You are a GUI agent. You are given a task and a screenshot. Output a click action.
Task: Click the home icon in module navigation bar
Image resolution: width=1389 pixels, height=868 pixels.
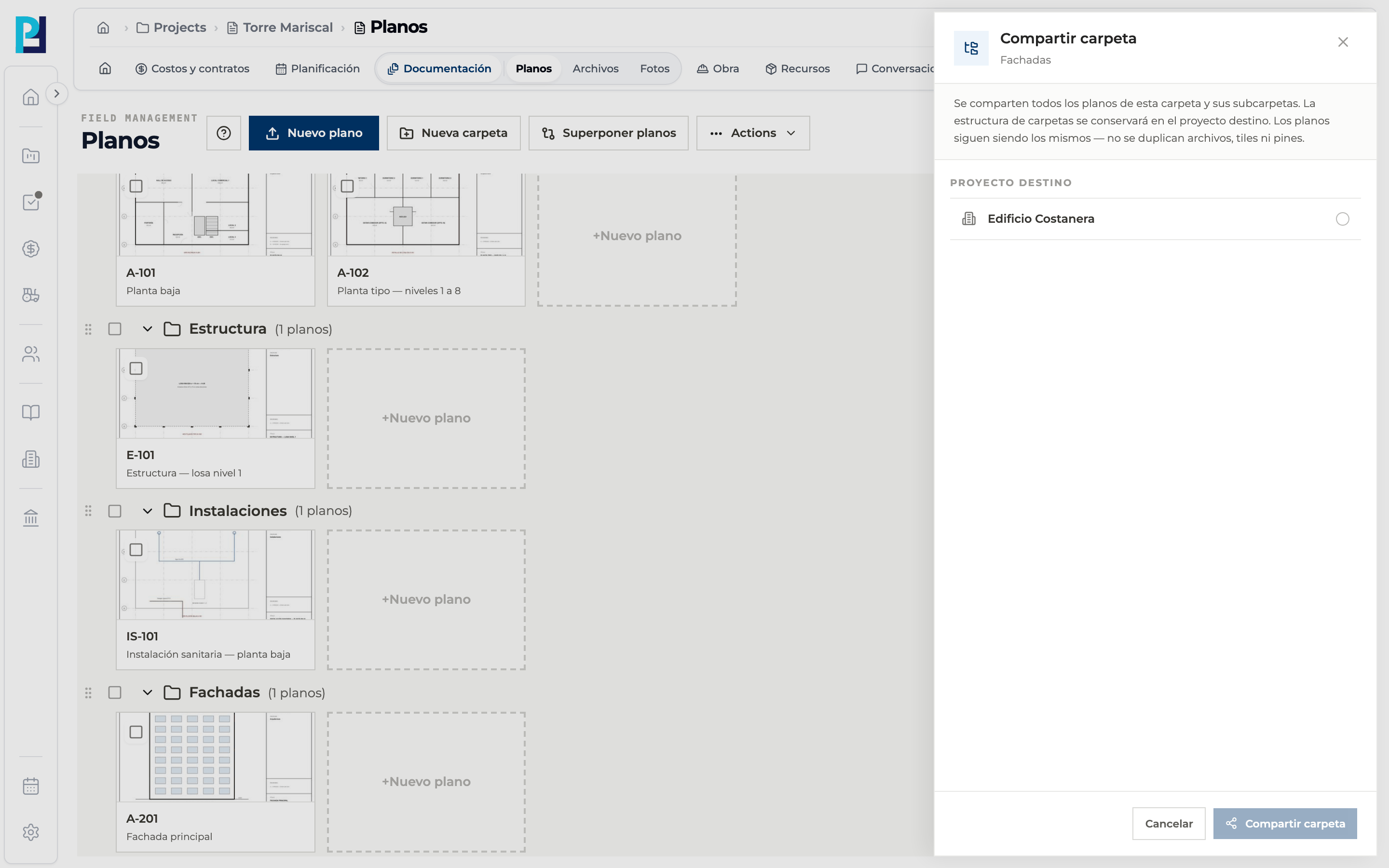[x=105, y=69]
